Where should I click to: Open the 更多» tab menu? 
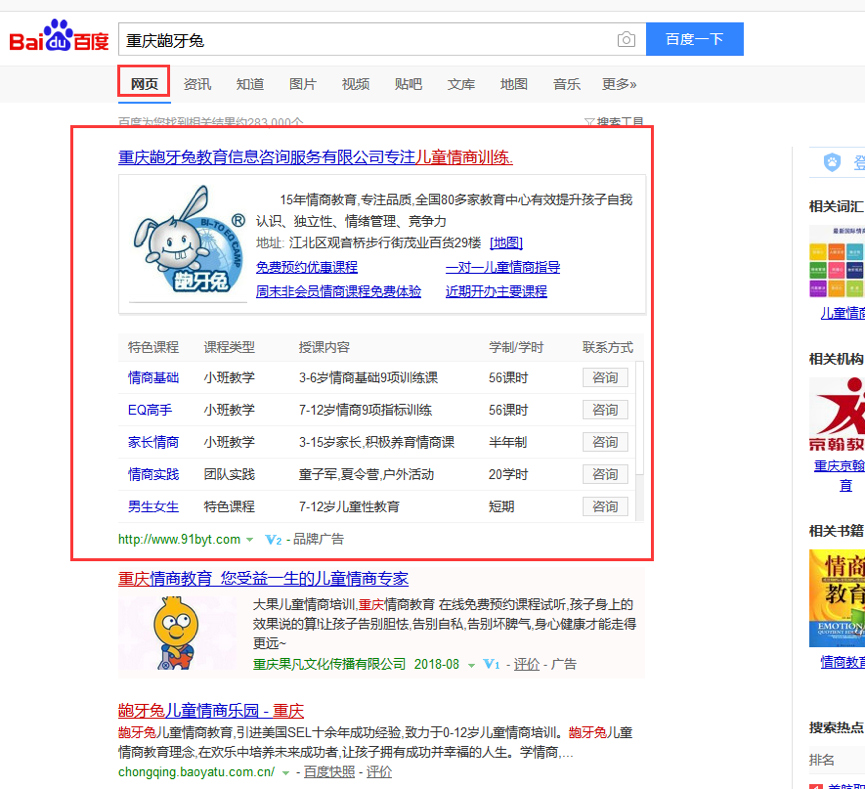(x=619, y=84)
